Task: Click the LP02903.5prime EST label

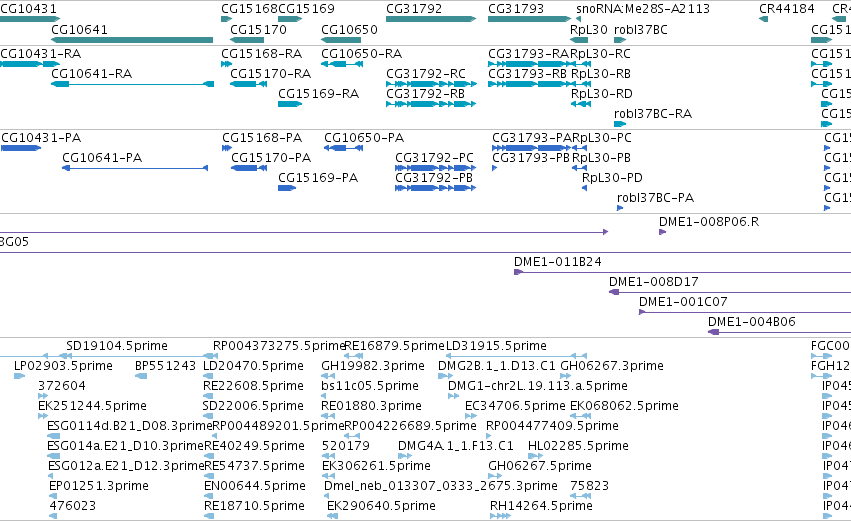Action: pos(63,365)
